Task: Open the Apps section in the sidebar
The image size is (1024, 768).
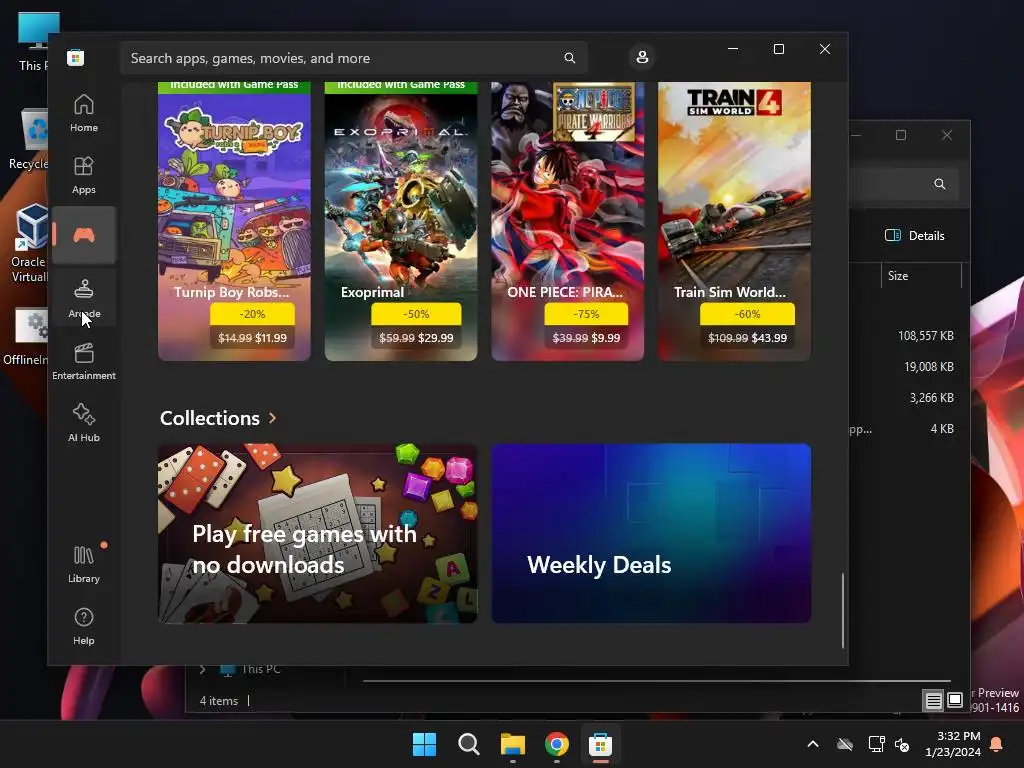Action: click(x=84, y=175)
